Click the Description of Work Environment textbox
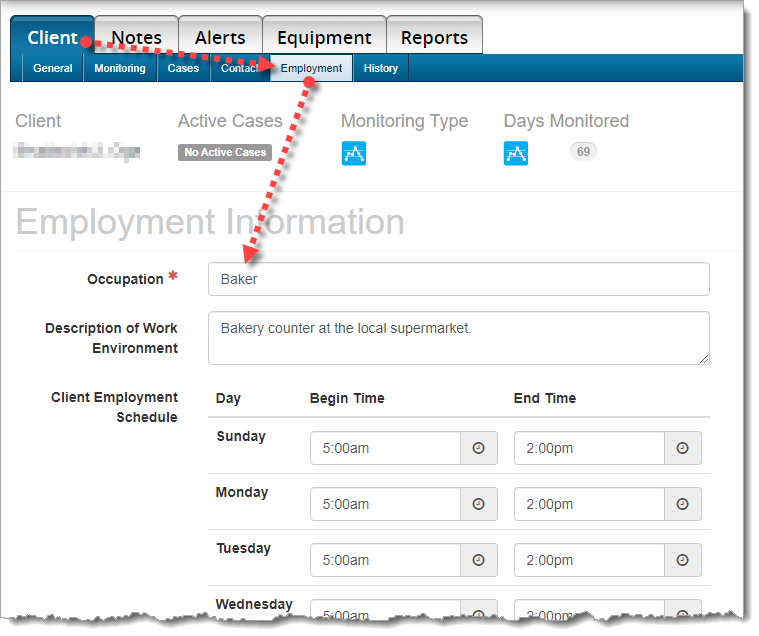This screenshot has height=636, width=759. (x=458, y=338)
